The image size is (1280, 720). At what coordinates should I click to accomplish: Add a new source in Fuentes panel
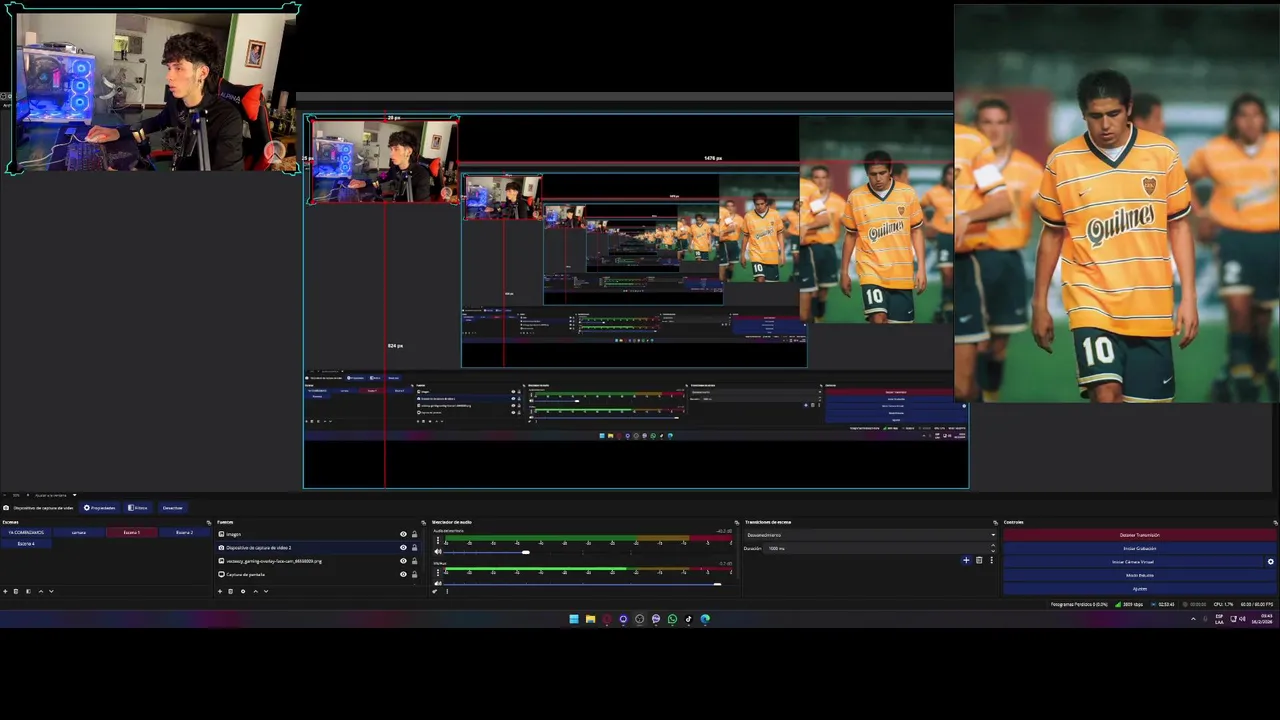[220, 591]
